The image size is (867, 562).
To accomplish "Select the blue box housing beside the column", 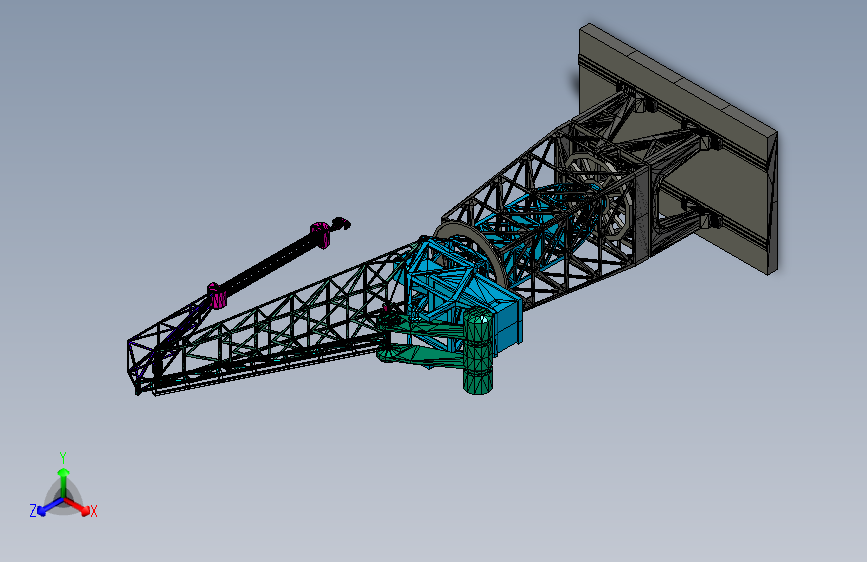I will 508,324.
